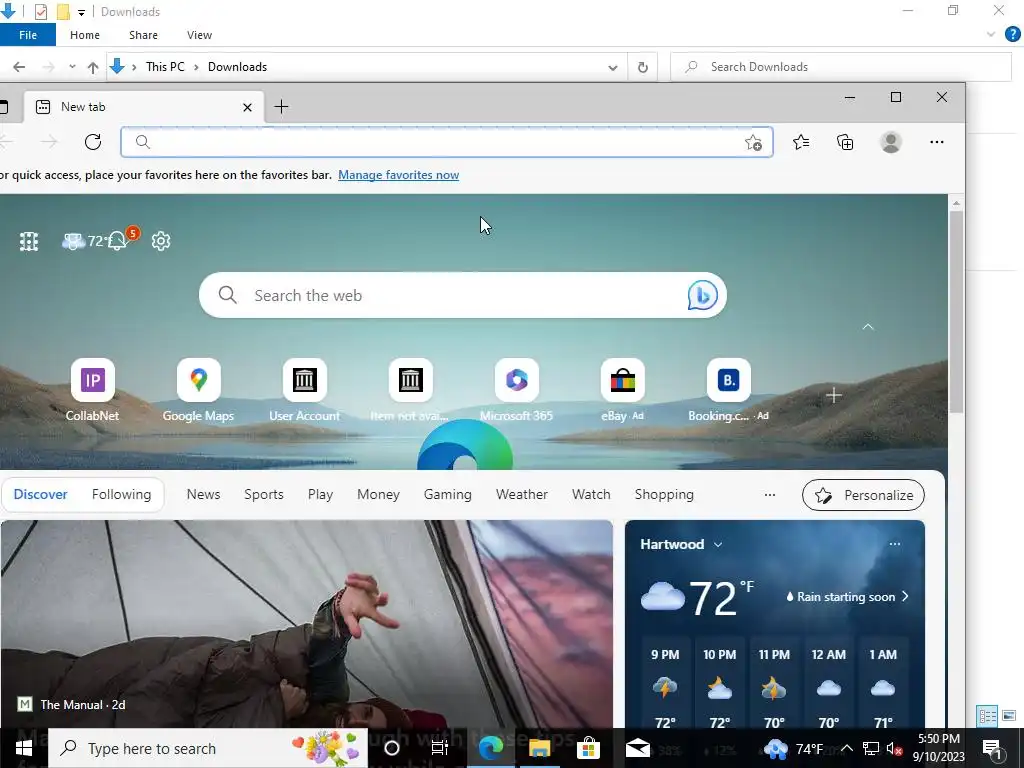1024x768 pixels.
Task: Refresh the Downloads folder in Explorer
Action: 643,67
